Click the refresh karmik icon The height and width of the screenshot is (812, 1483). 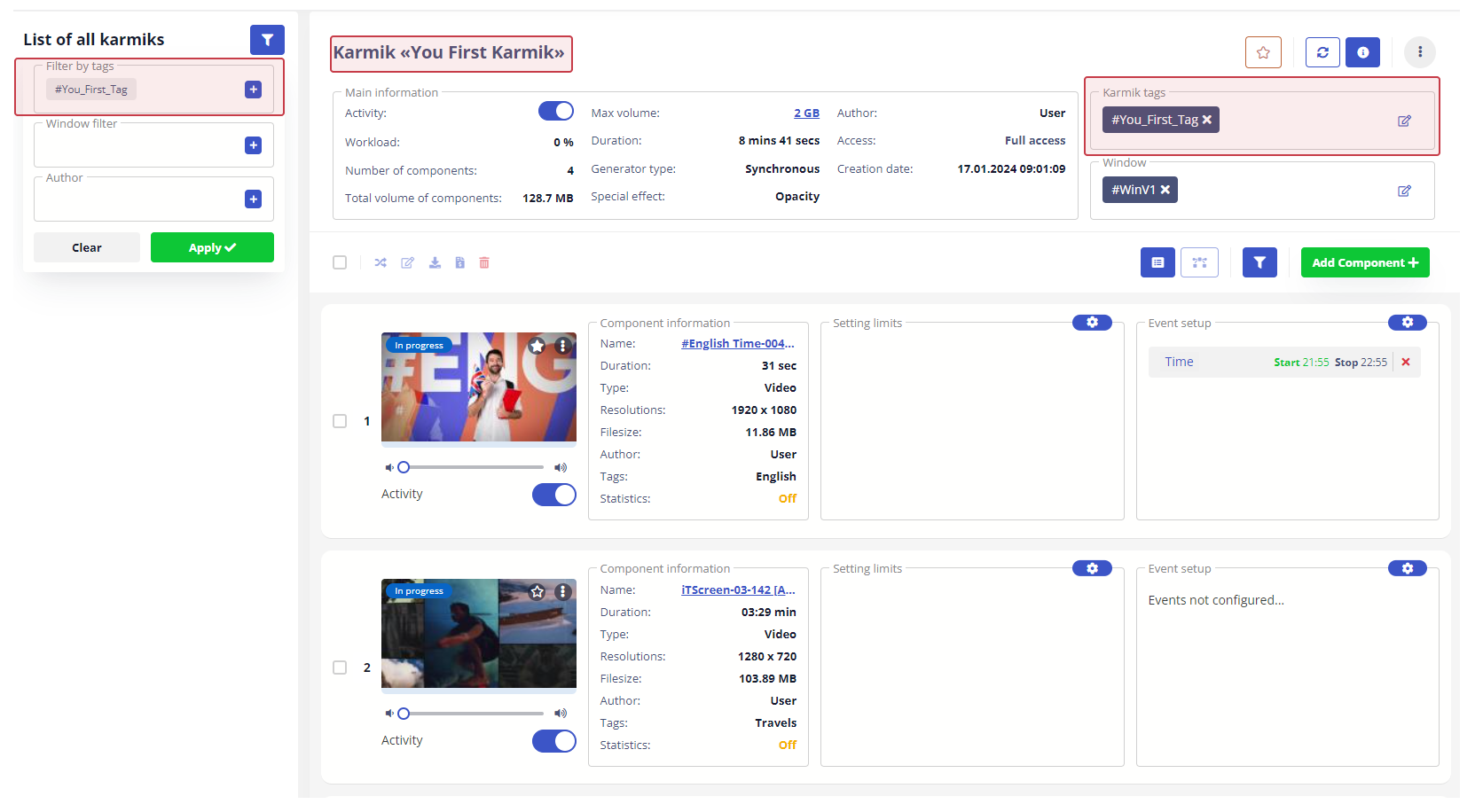tap(1322, 52)
